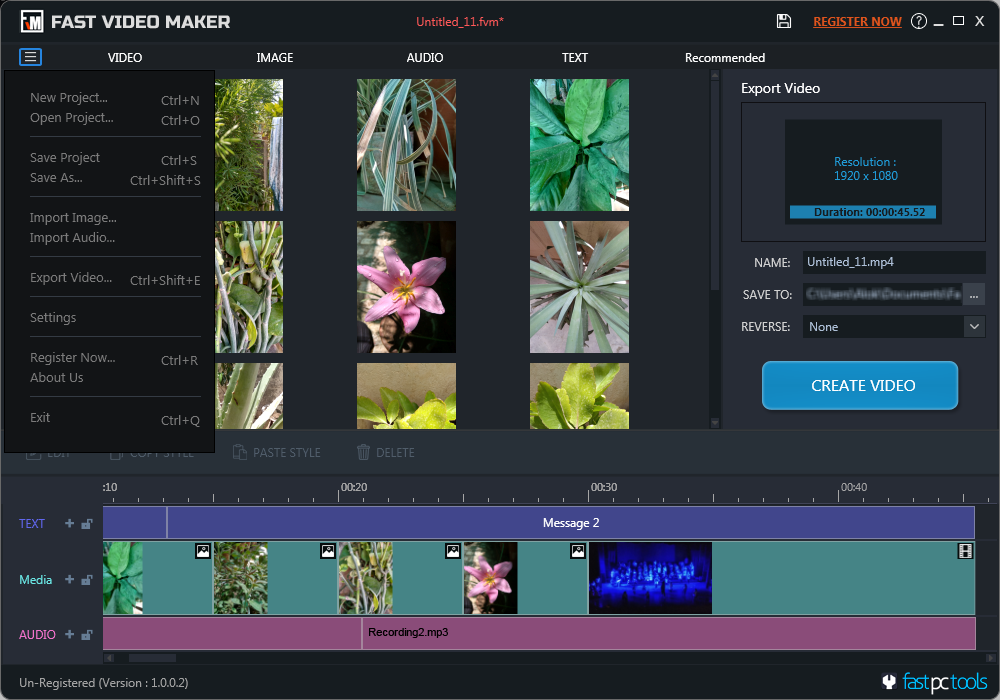The width and height of the screenshot is (1000, 700).
Task: Lock the Media track
Action: tap(86, 580)
